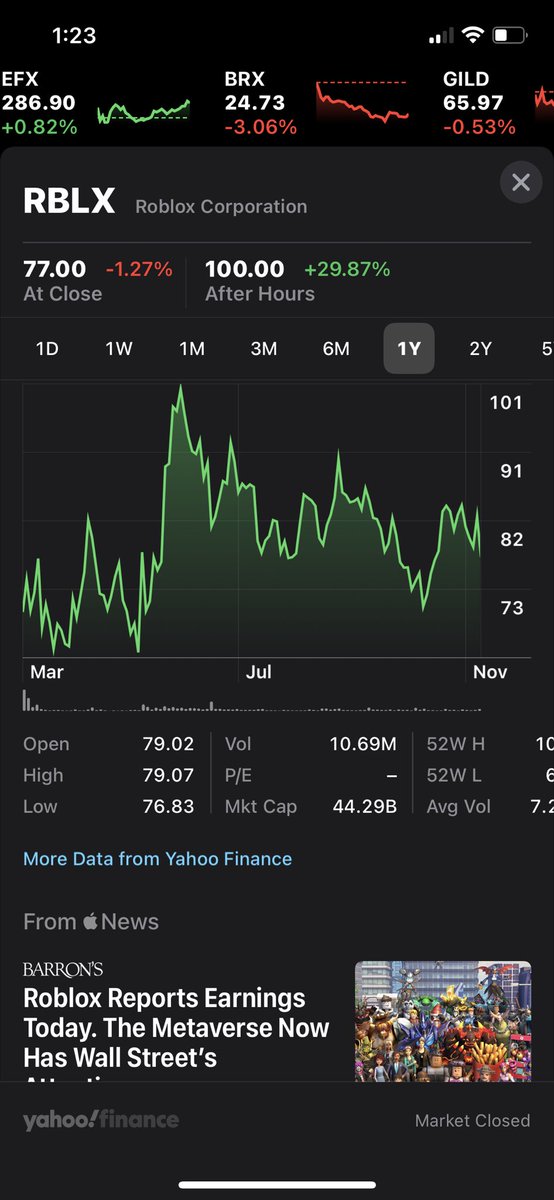Screen dimensions: 554x1200
Task: Tap the GILD ticker in the top strip
Action: tap(480, 103)
